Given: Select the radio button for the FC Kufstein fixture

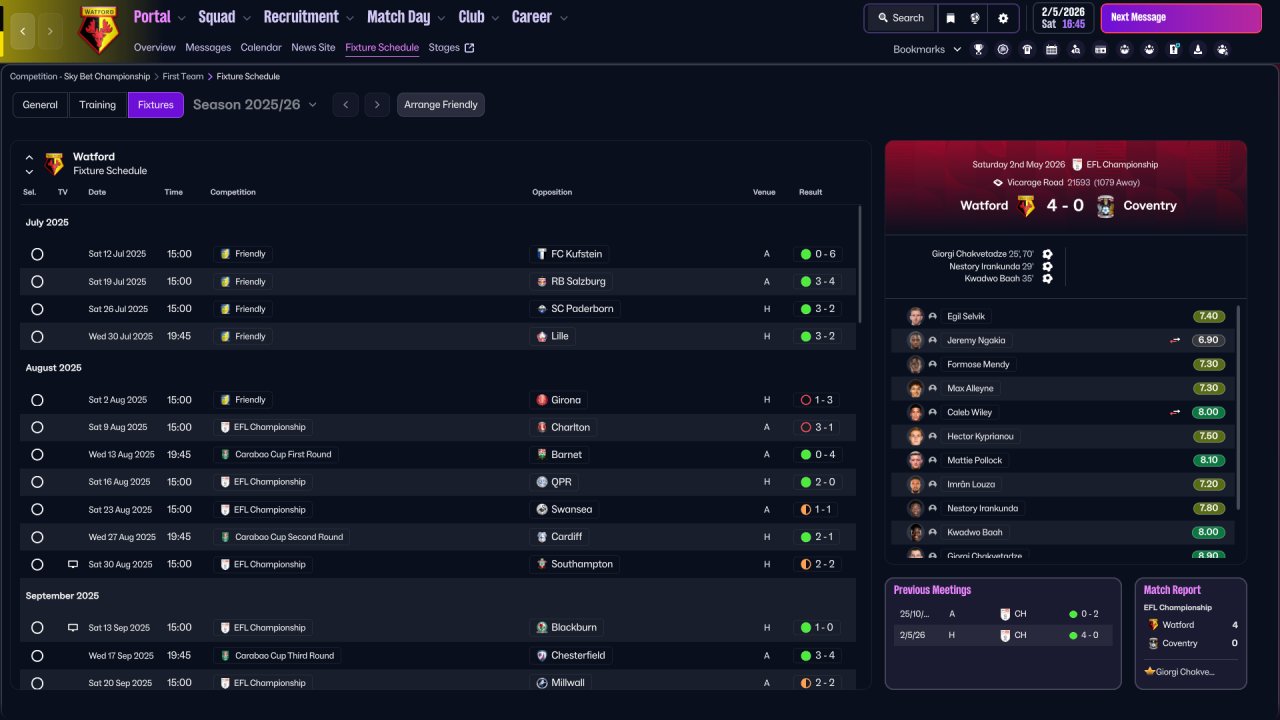Looking at the screenshot, I should tap(37, 254).
